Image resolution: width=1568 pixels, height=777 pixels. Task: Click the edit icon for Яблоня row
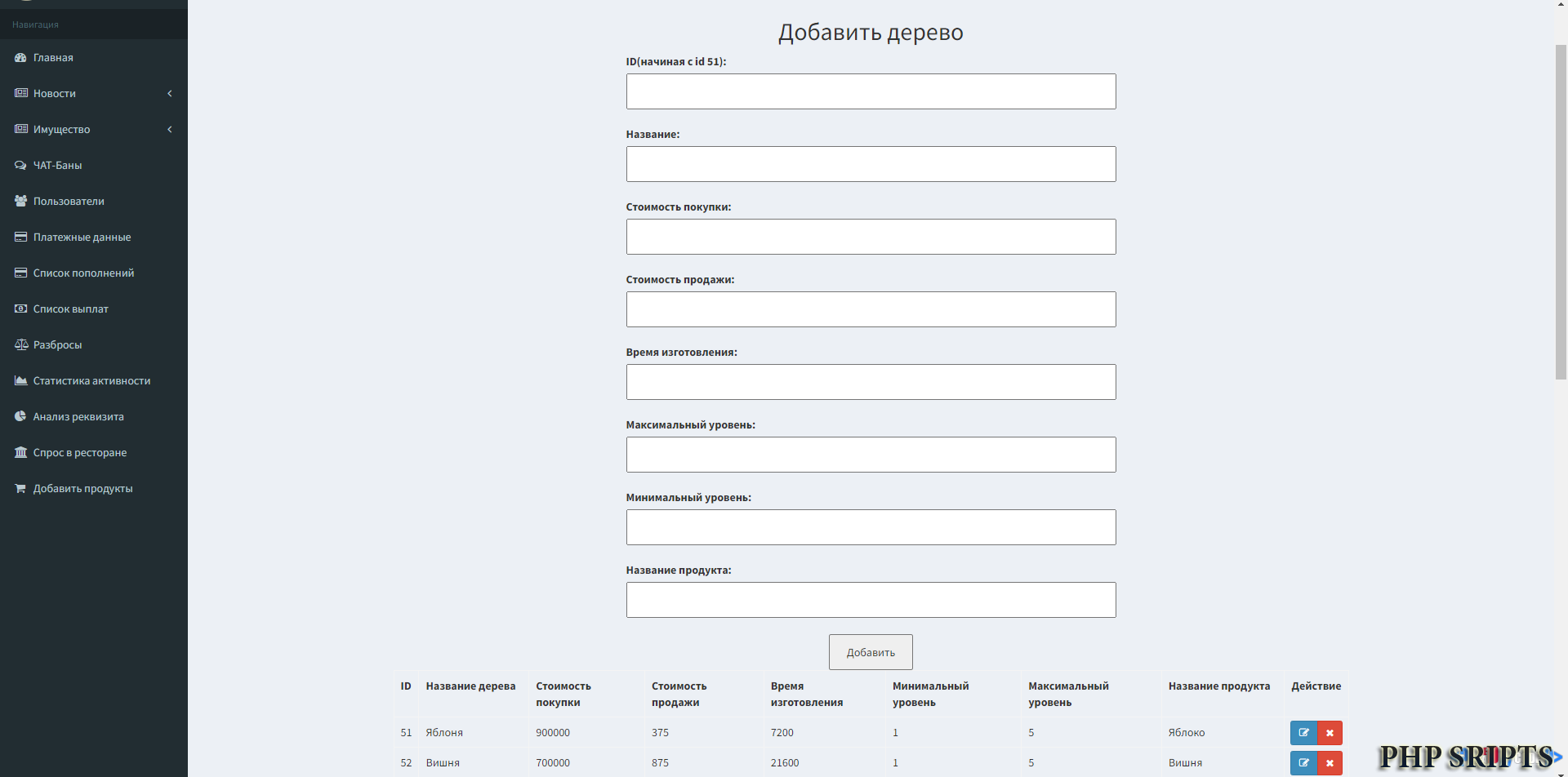[1303, 733]
